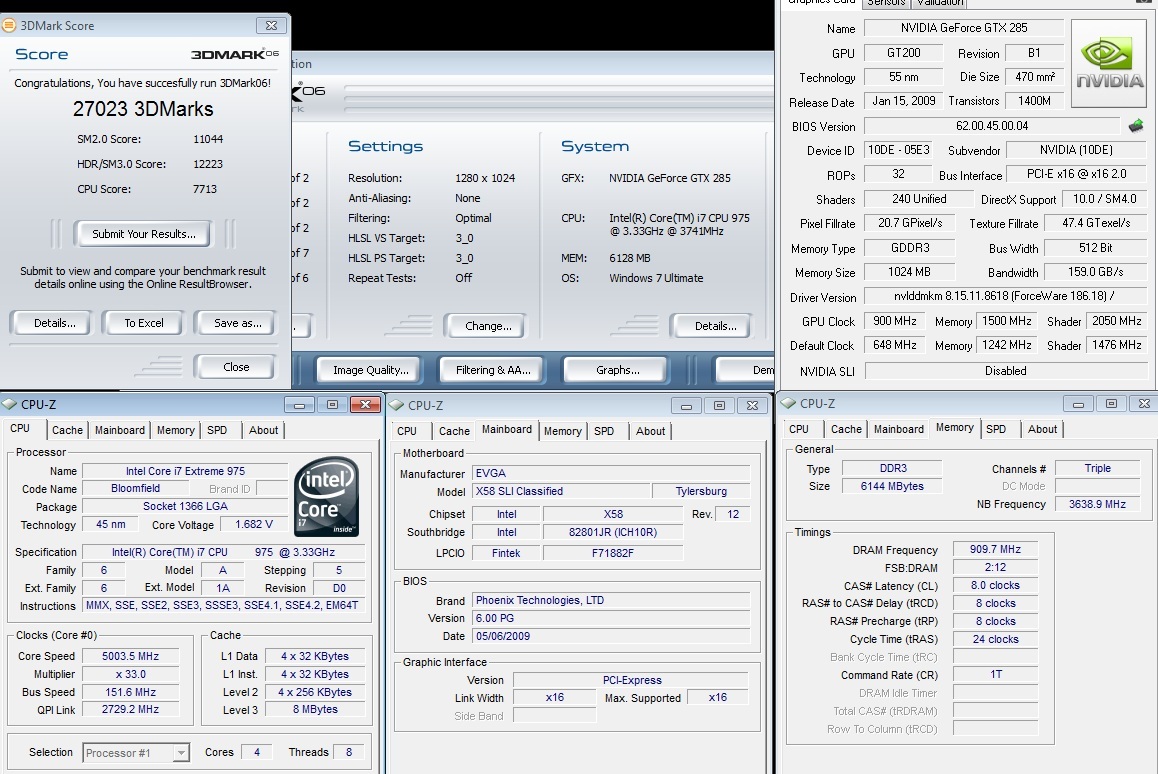Click the GPU Clock 900 MHz field

click(x=894, y=321)
